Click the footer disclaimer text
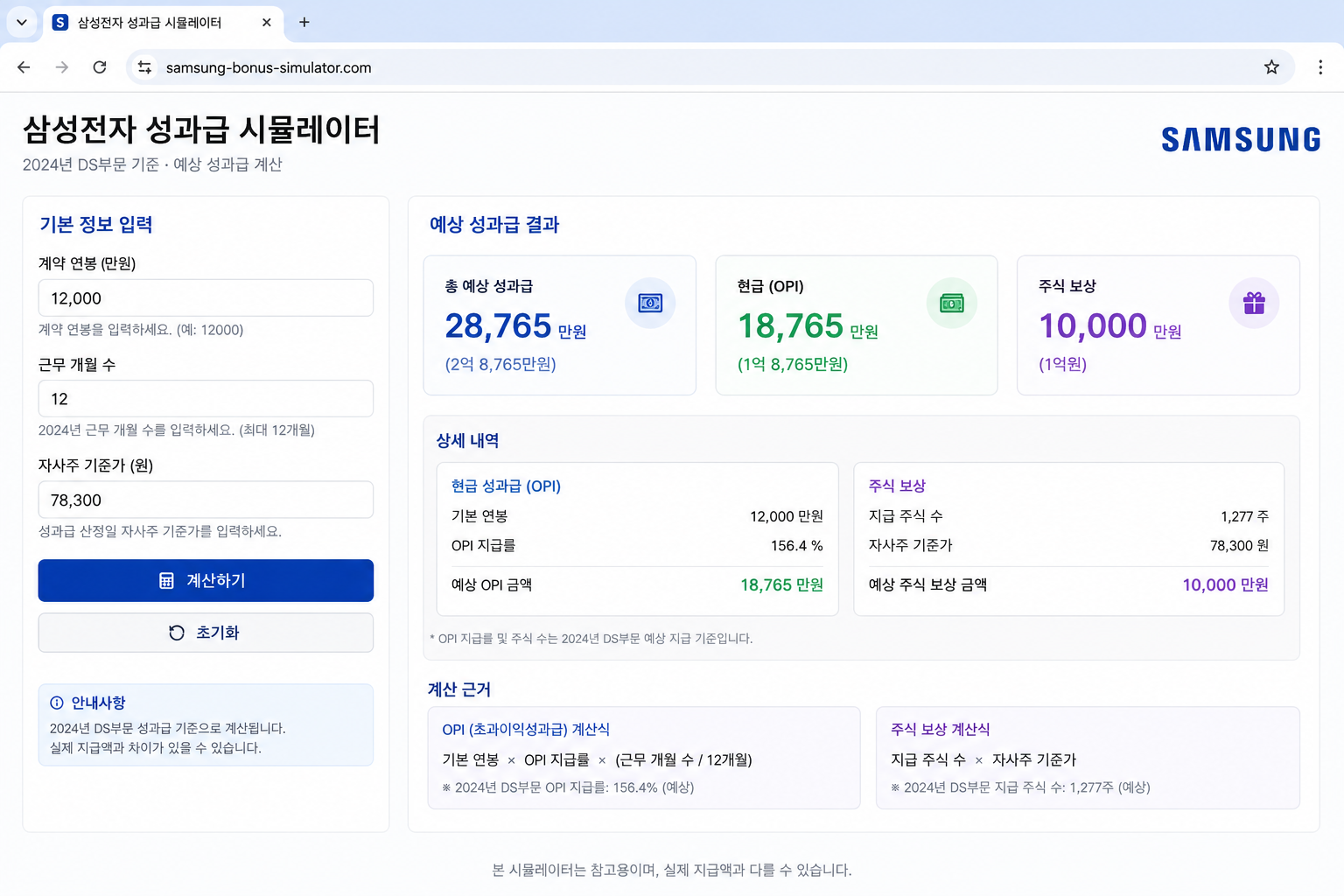Screen dimensions: 1344x896 tap(672, 870)
